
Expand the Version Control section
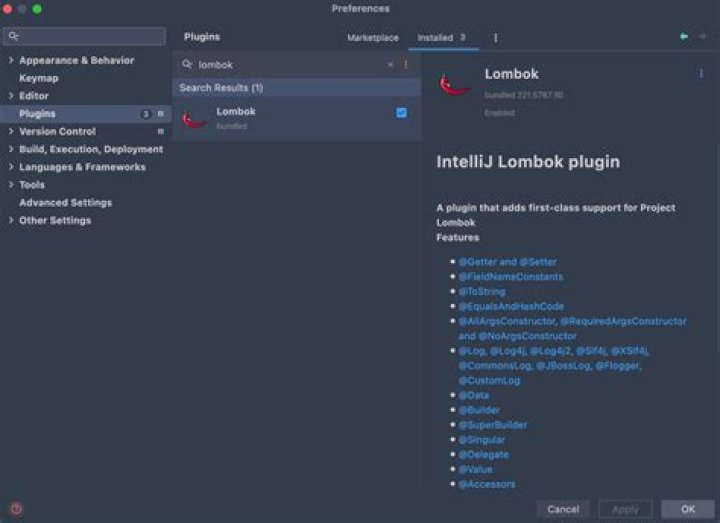point(11,131)
